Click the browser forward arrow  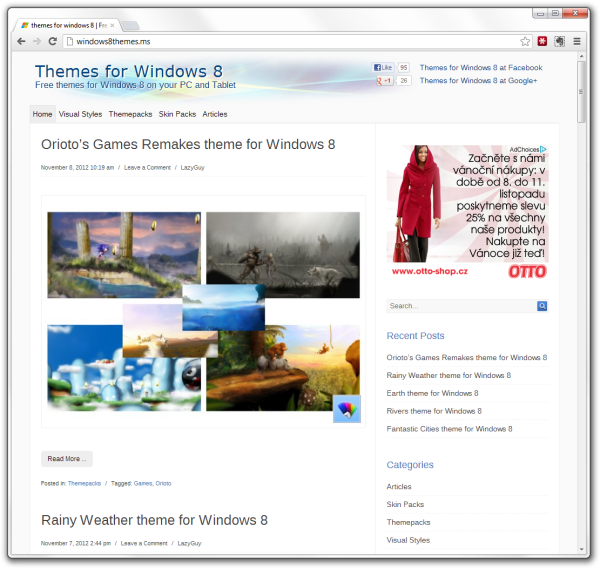tap(37, 41)
